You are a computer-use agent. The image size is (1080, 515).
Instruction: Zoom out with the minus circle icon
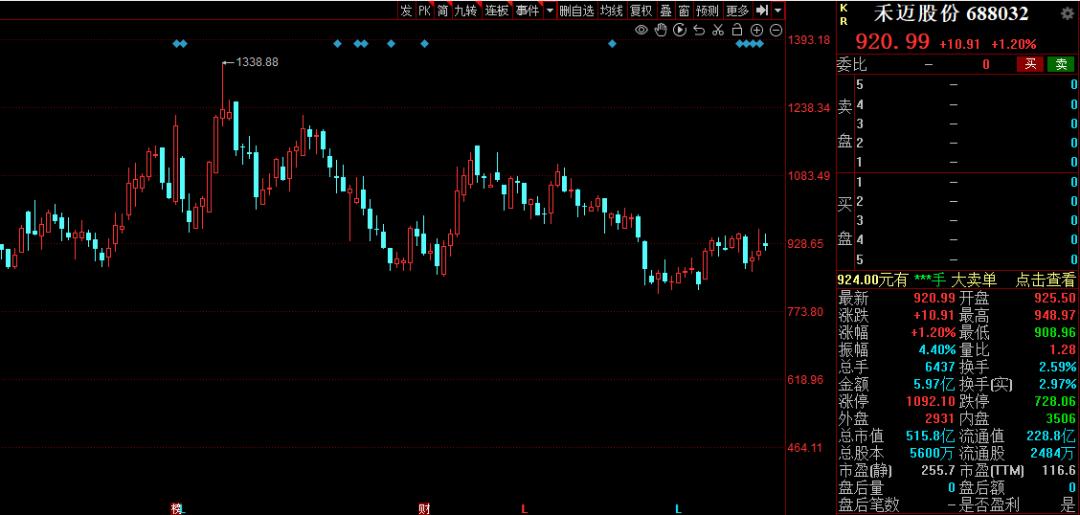(776, 30)
